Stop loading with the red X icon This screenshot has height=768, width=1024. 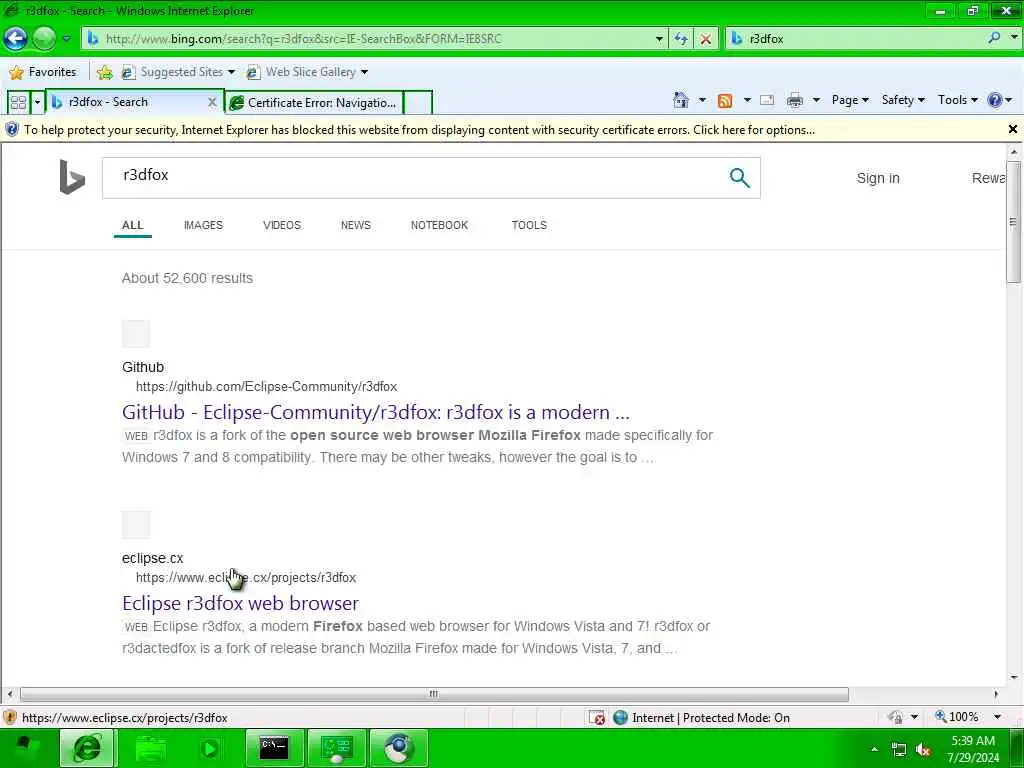[705, 39]
